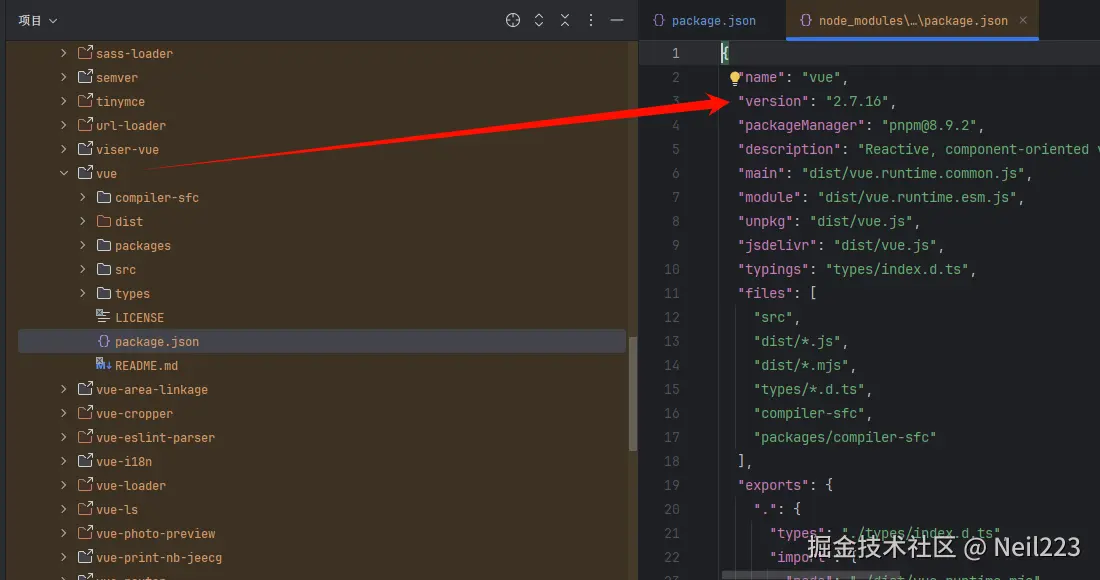Click the "2.7.16" version value
The height and width of the screenshot is (580, 1100).
857,101
